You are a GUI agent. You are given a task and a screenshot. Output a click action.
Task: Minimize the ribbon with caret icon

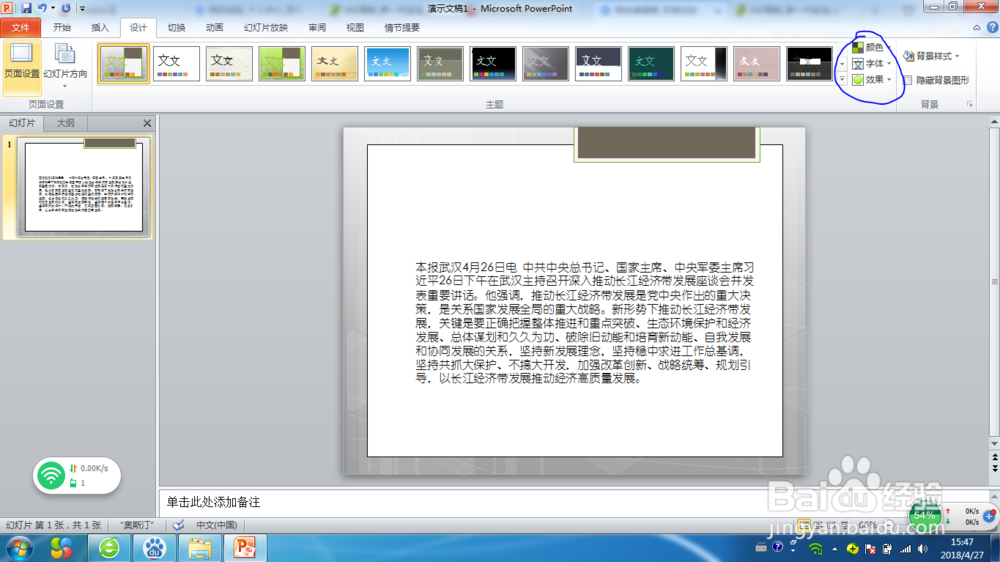point(976,27)
